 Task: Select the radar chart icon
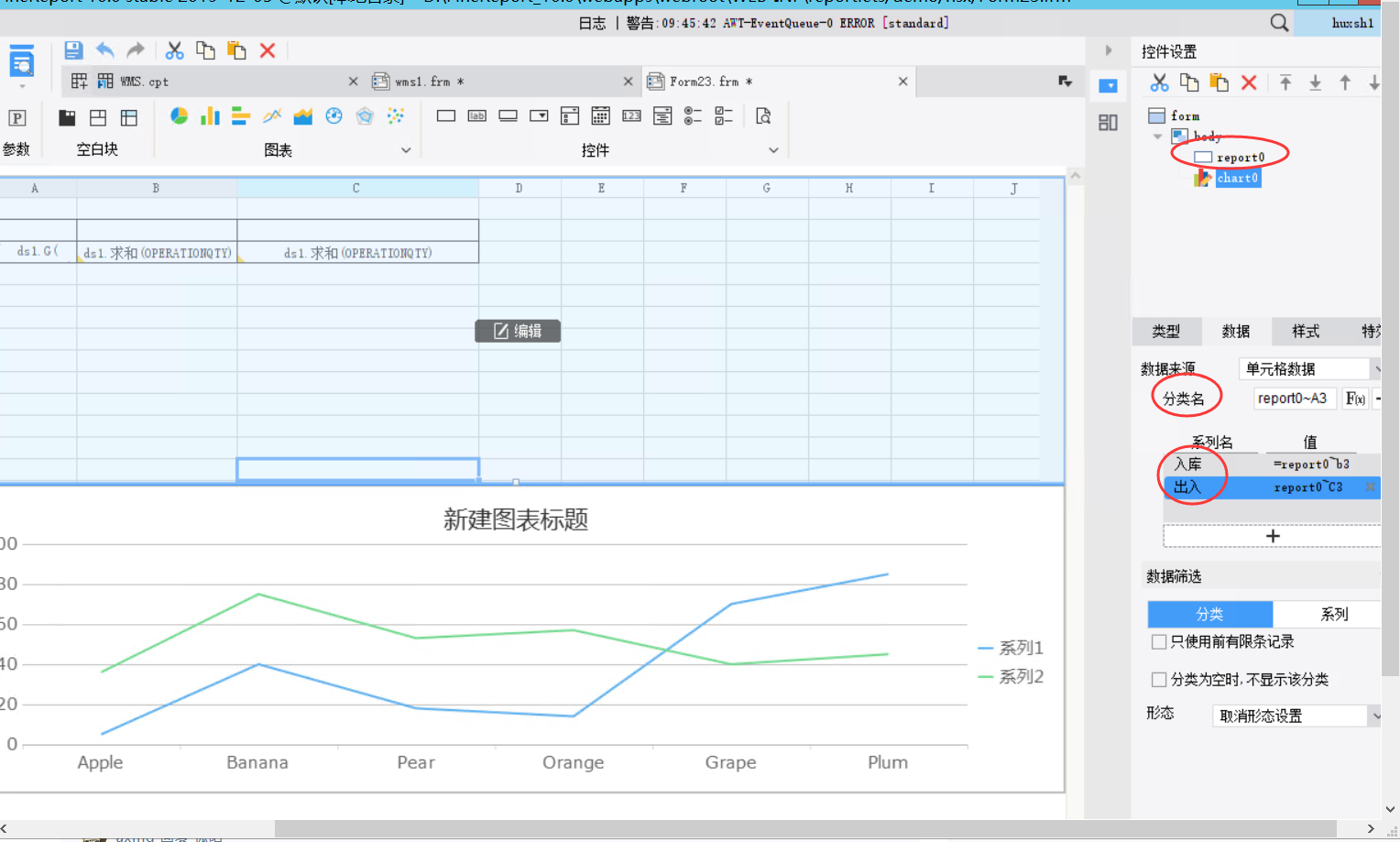365,115
